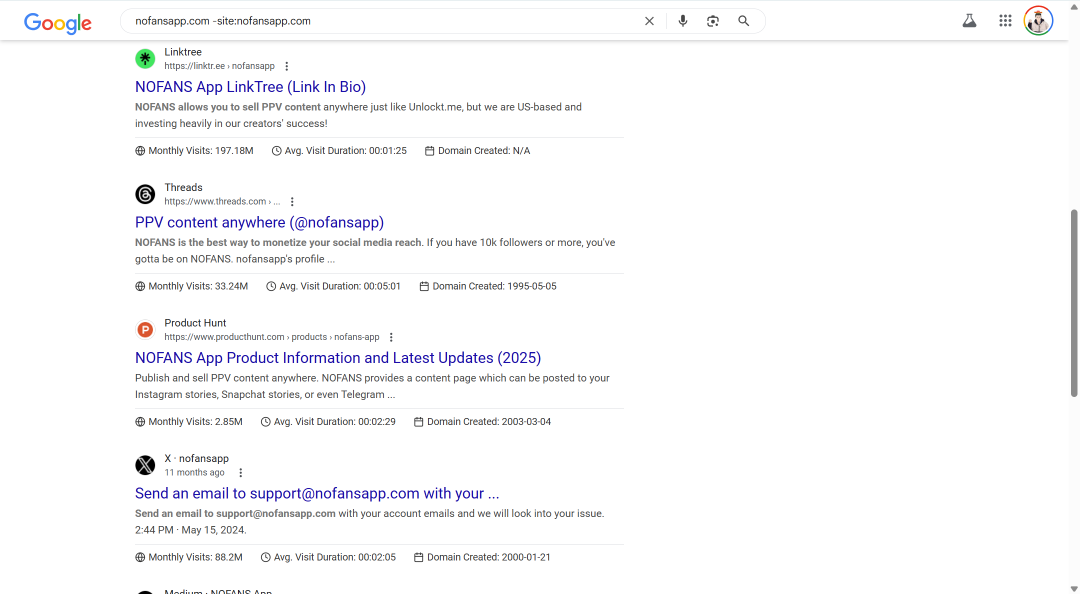Click calendar icon beside Domain Created: 2003-03-04
The image size is (1080, 594).
[418, 422]
